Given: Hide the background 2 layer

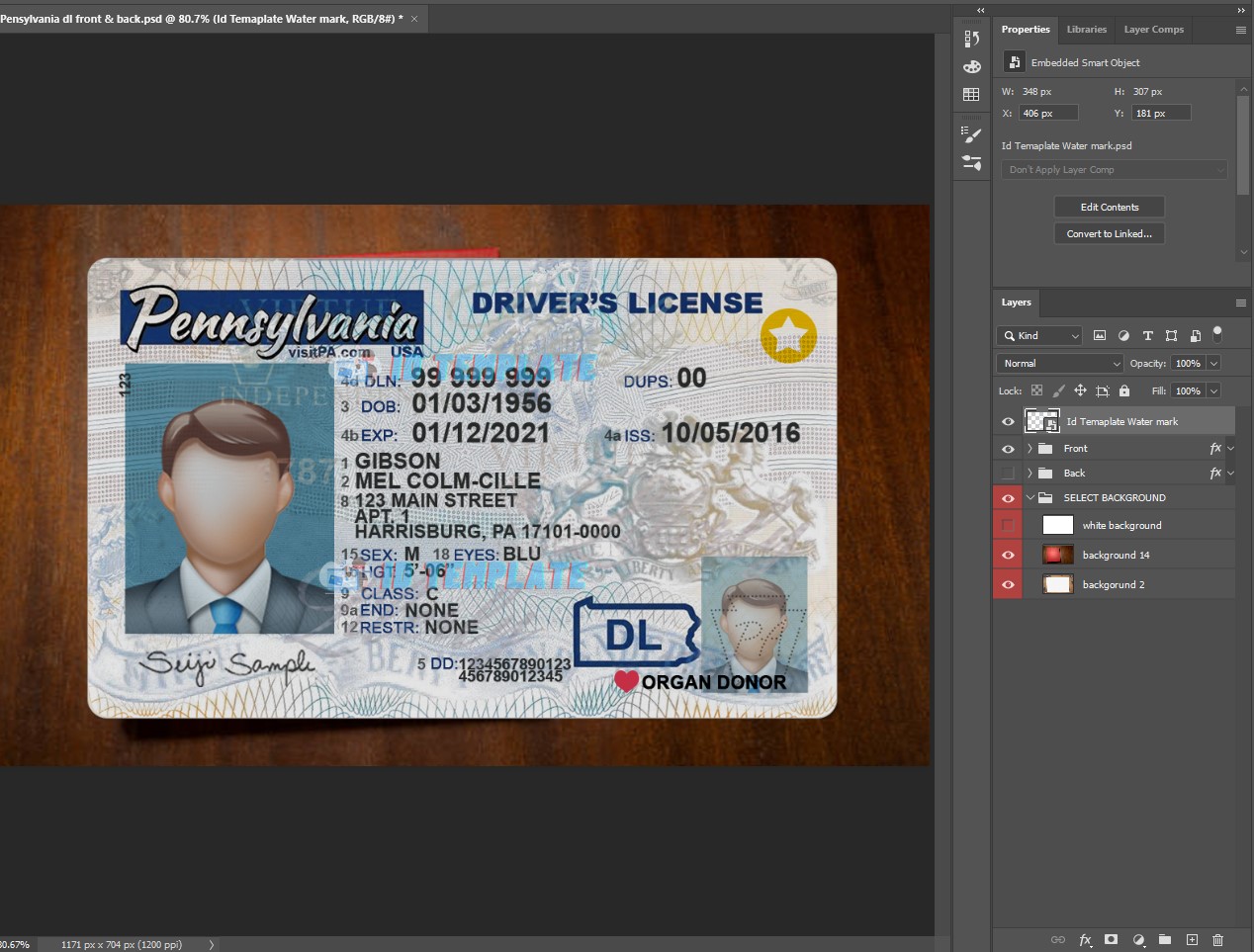Looking at the screenshot, I should [1008, 584].
